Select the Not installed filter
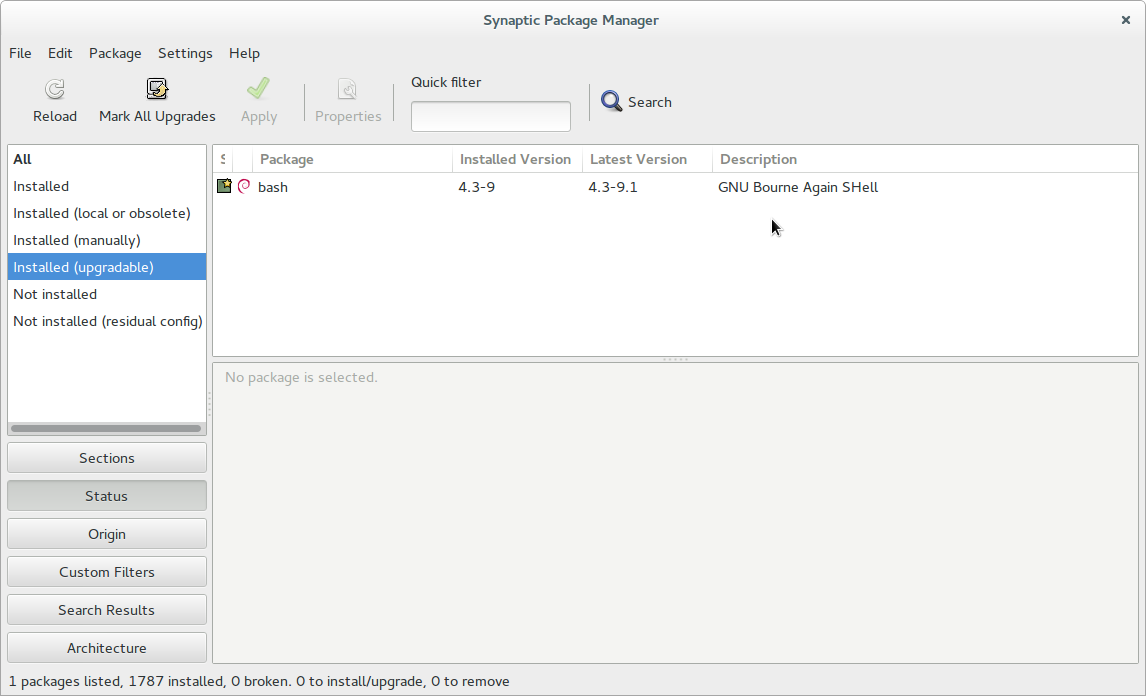This screenshot has height=696, width=1146. pos(107,294)
